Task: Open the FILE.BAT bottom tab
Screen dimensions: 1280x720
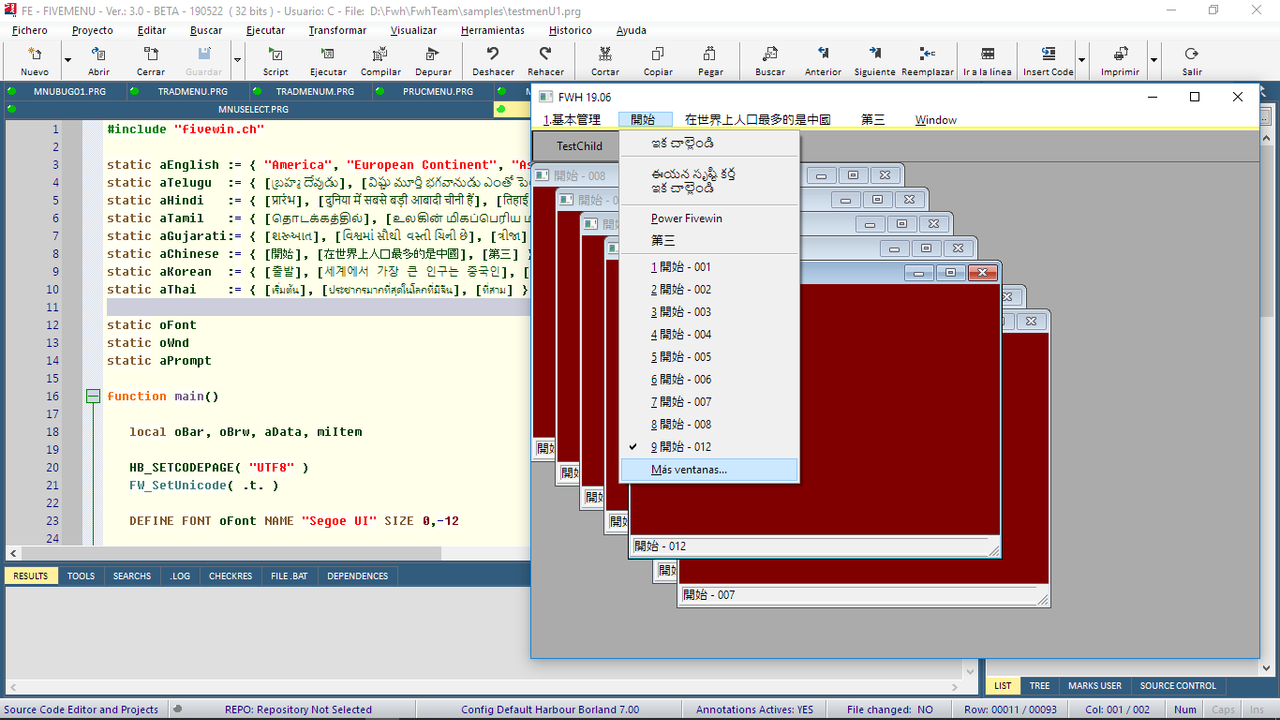Action: (290, 576)
